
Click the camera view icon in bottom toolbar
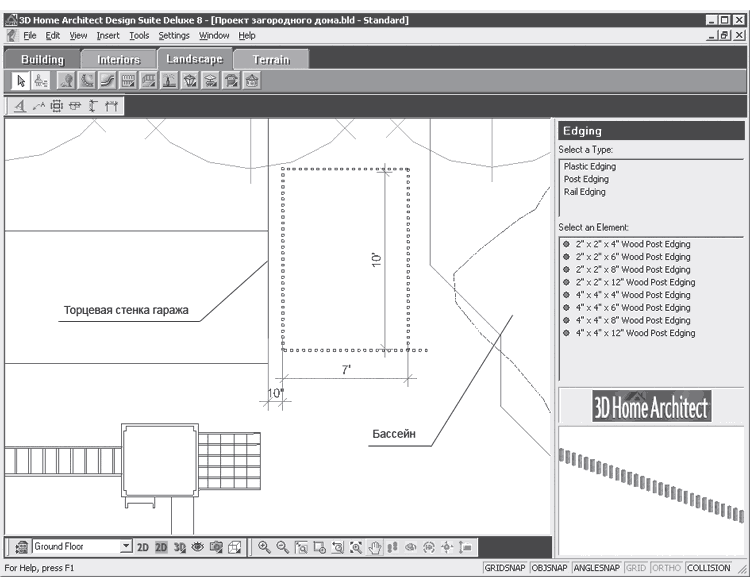tap(216, 547)
